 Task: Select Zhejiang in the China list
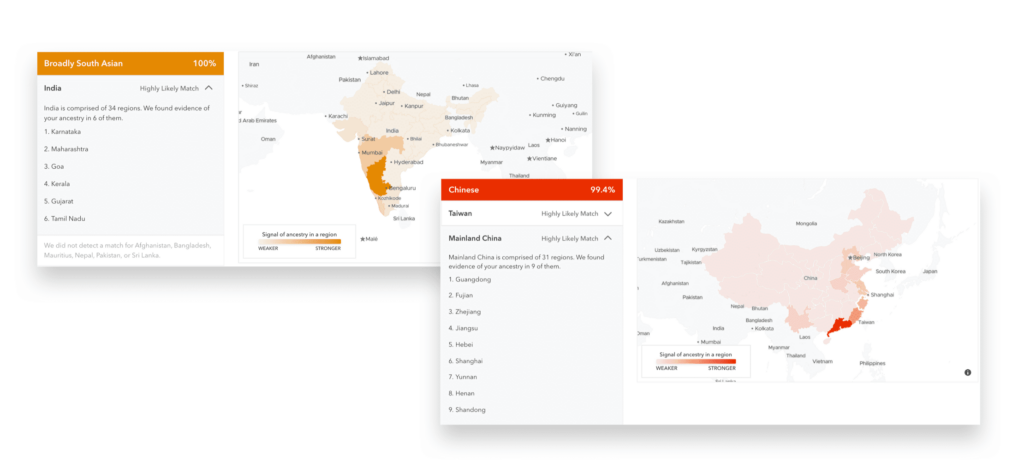465,312
